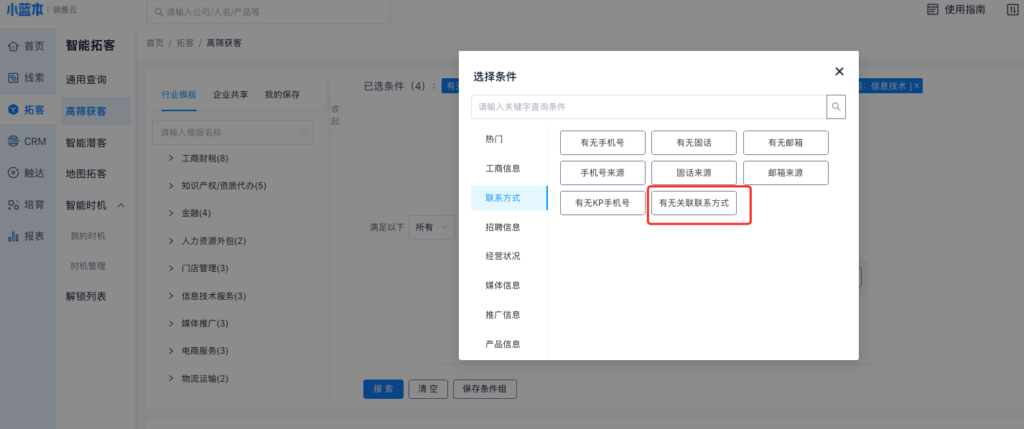Click the search magnifier icon in dialog
The height and width of the screenshot is (429, 1024).
(x=836, y=107)
